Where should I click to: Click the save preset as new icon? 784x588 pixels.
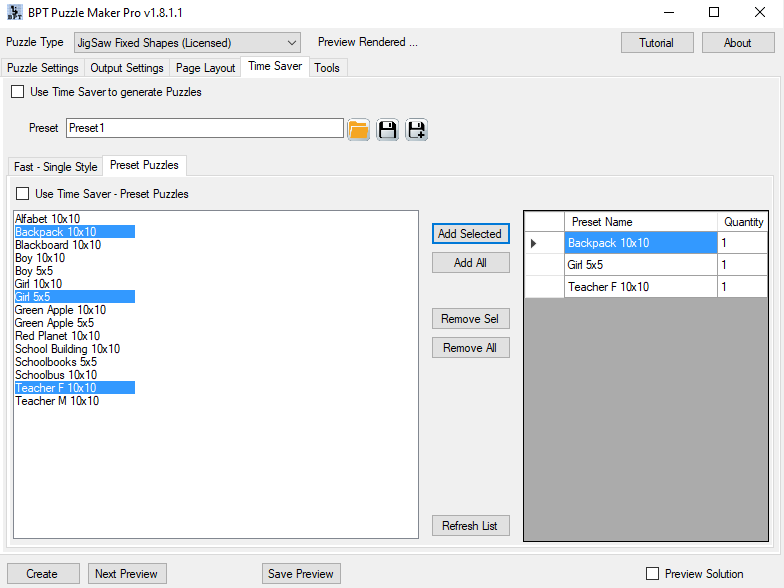coord(416,129)
